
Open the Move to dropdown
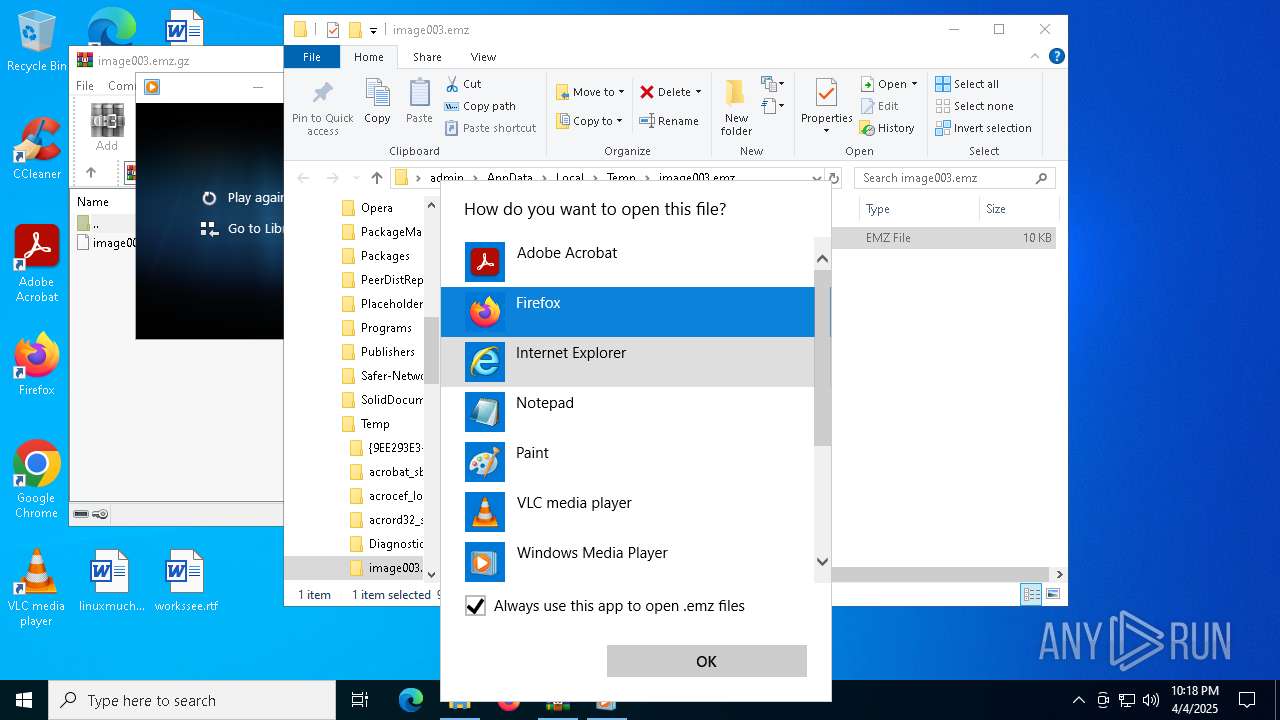pos(590,92)
